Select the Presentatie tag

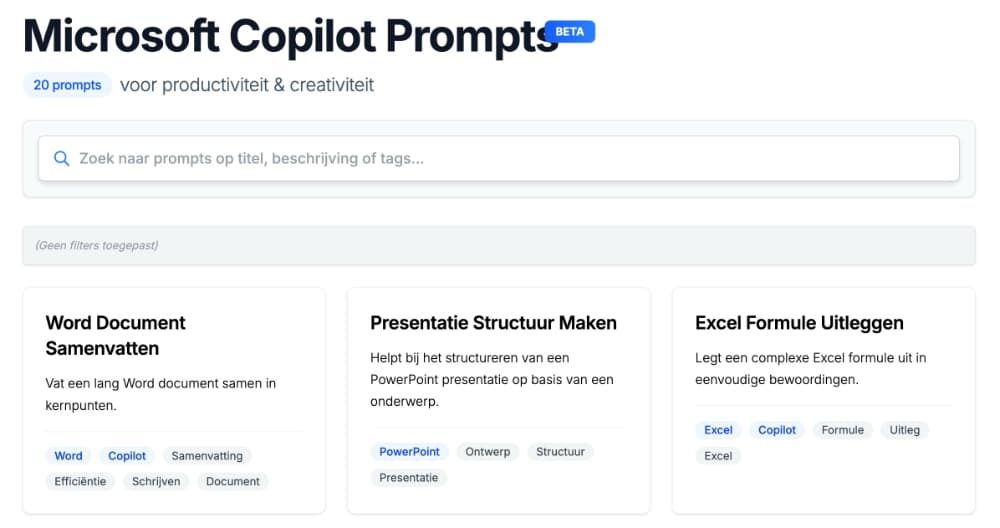tap(409, 478)
